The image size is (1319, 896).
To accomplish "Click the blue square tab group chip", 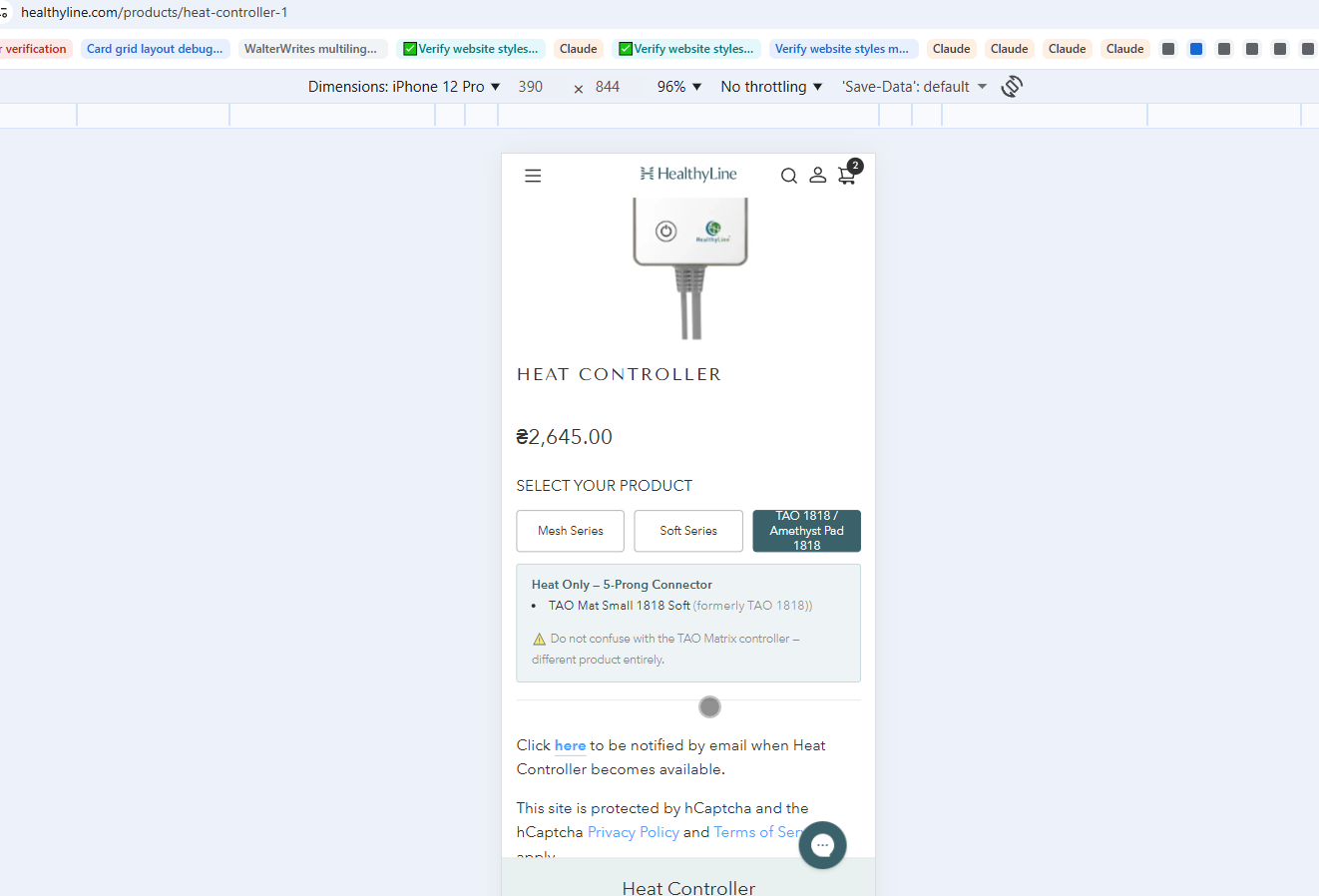I will (x=1196, y=49).
